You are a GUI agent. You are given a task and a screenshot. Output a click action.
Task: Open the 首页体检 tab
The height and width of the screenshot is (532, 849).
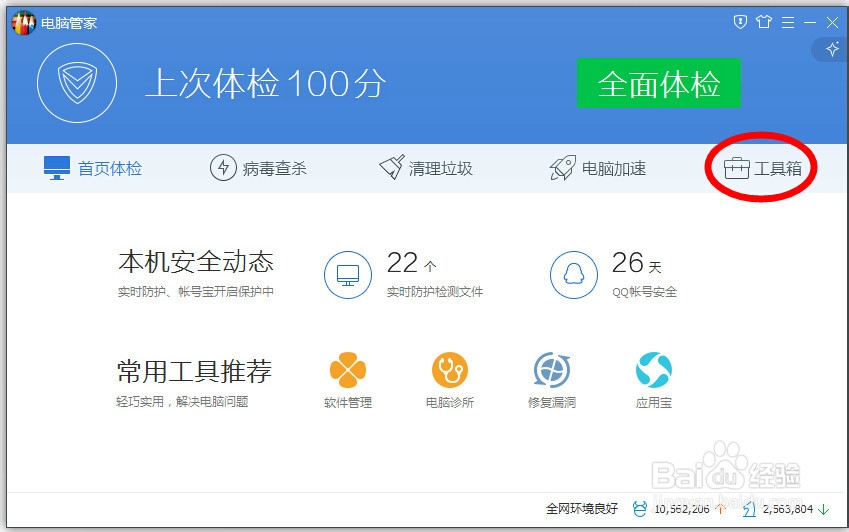coord(93,168)
